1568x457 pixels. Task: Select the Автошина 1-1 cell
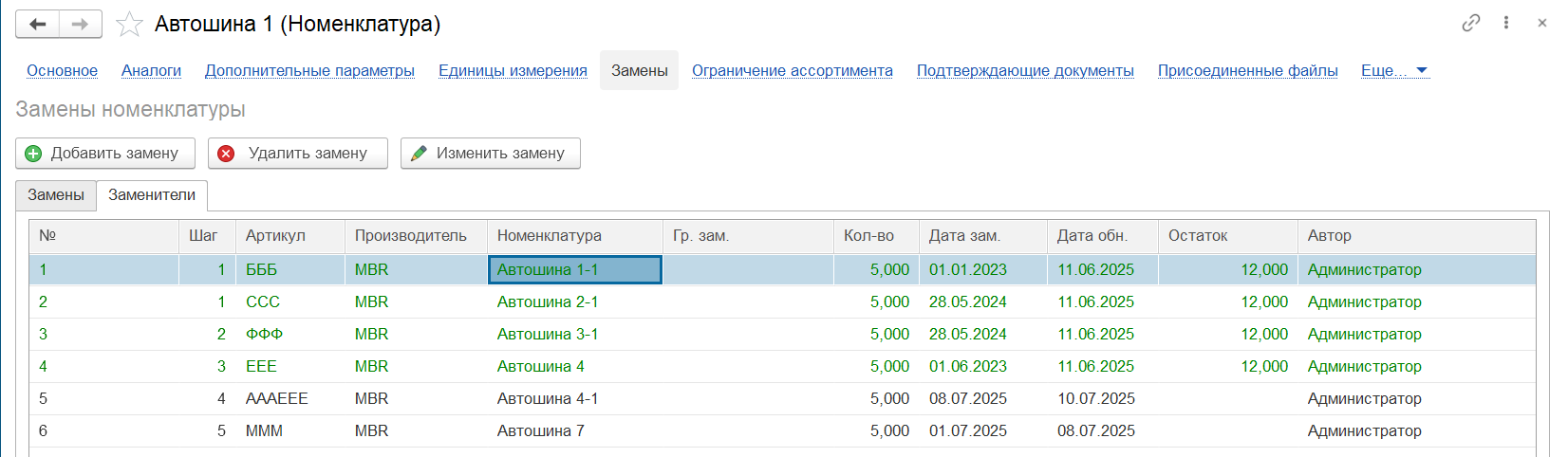(575, 269)
